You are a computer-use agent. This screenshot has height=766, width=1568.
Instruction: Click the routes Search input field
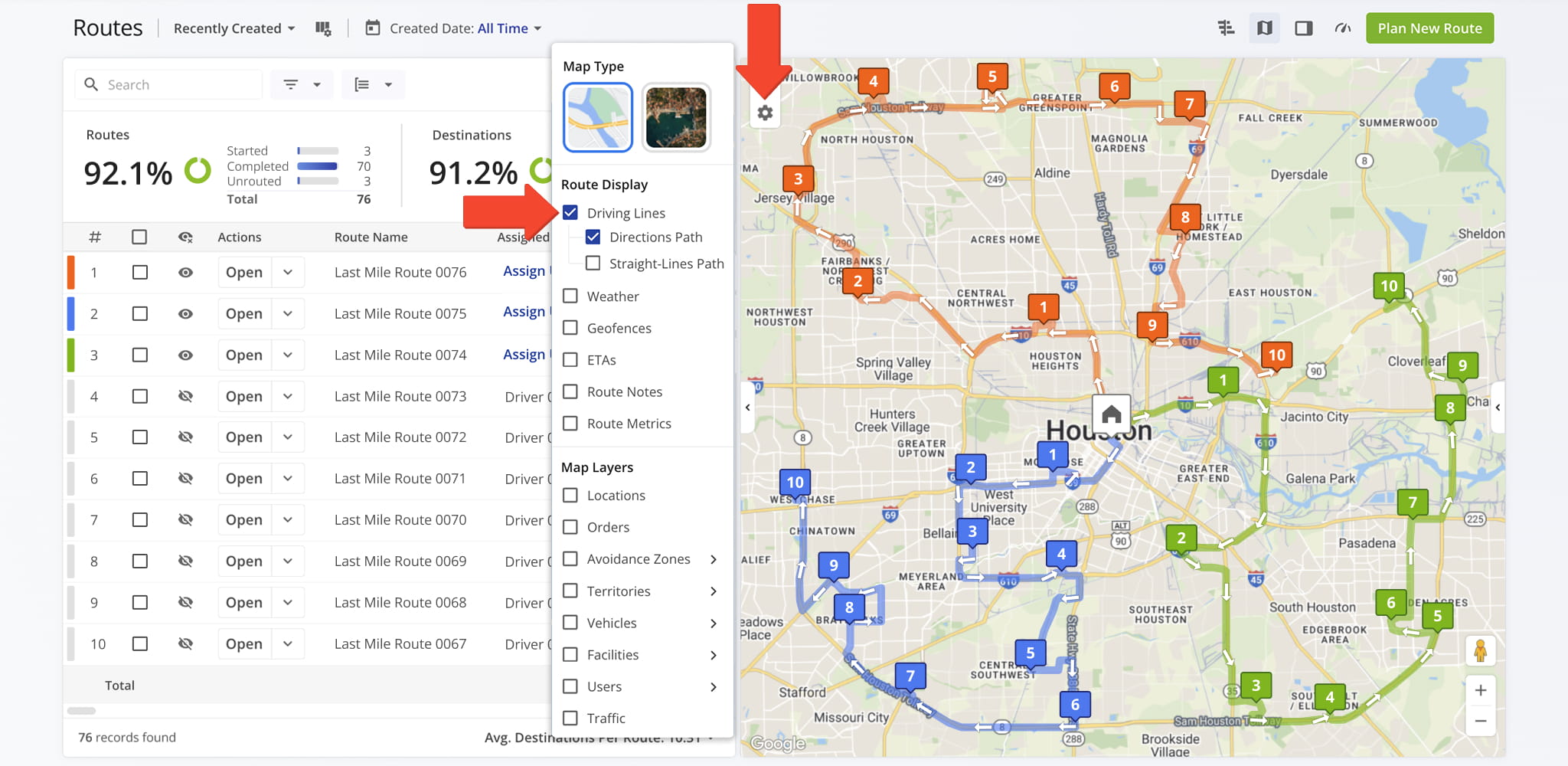(x=180, y=85)
